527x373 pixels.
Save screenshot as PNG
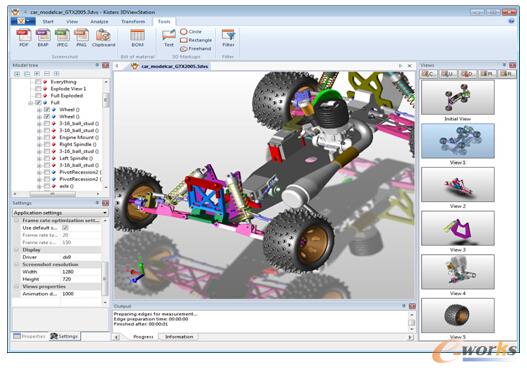81,38
